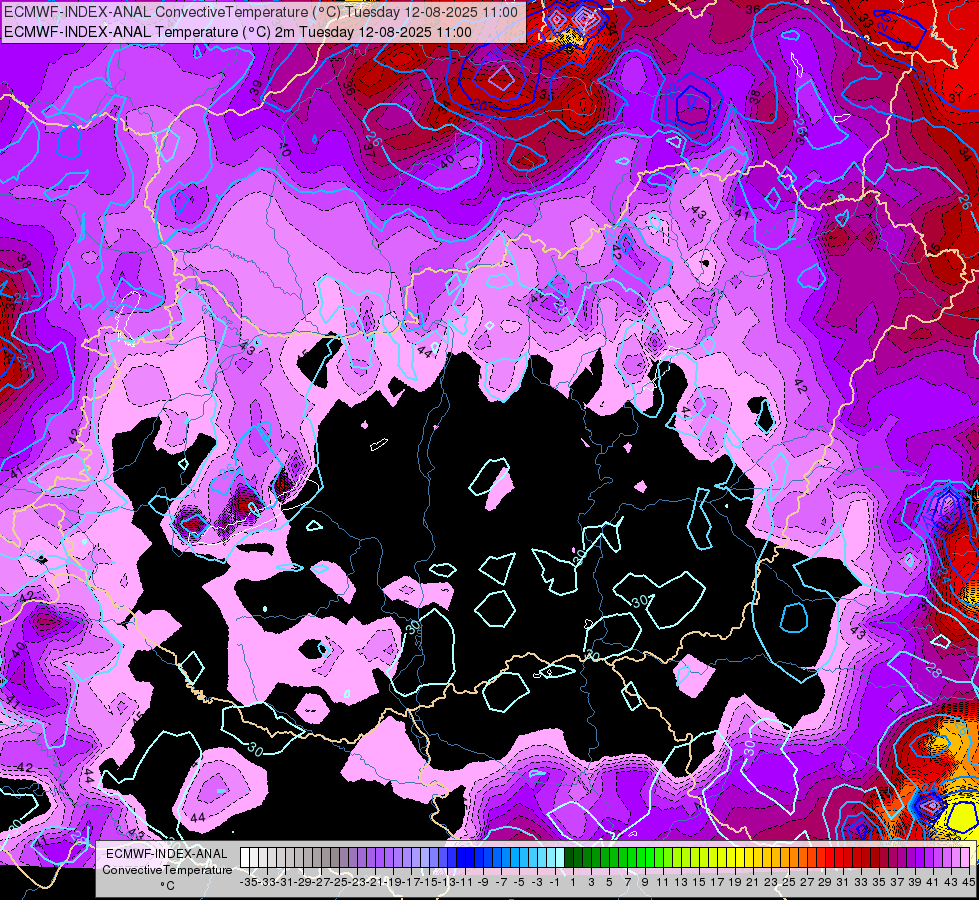Click the legend scale value -25

click(338, 882)
